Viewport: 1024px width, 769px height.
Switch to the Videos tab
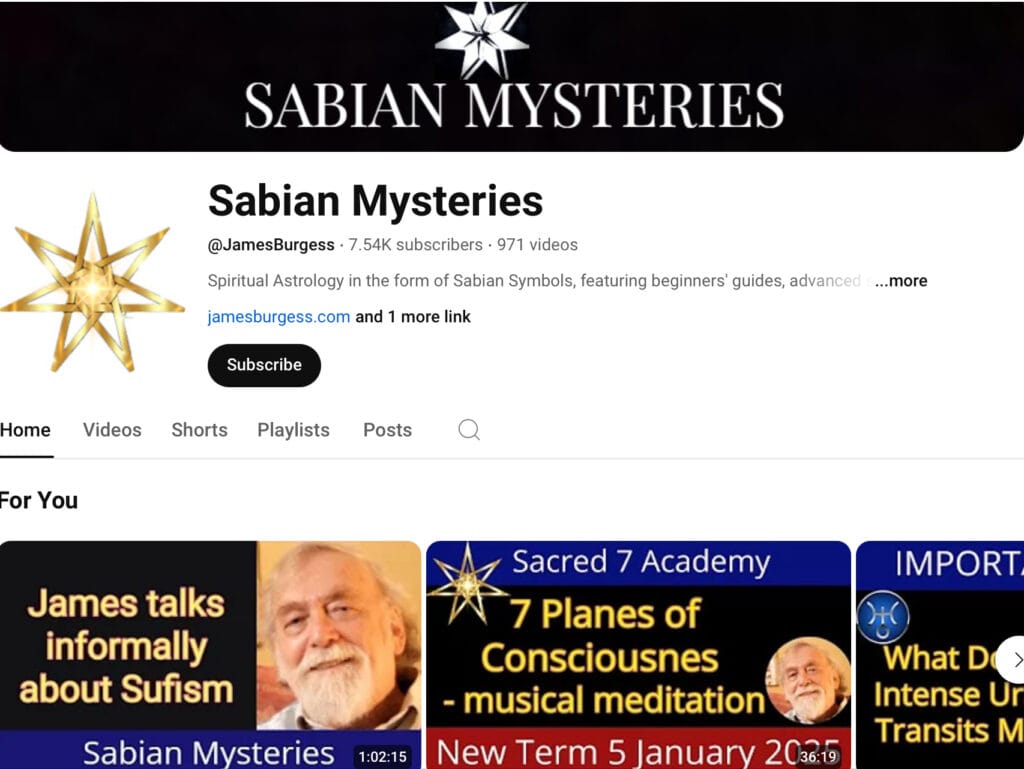pyautogui.click(x=112, y=430)
